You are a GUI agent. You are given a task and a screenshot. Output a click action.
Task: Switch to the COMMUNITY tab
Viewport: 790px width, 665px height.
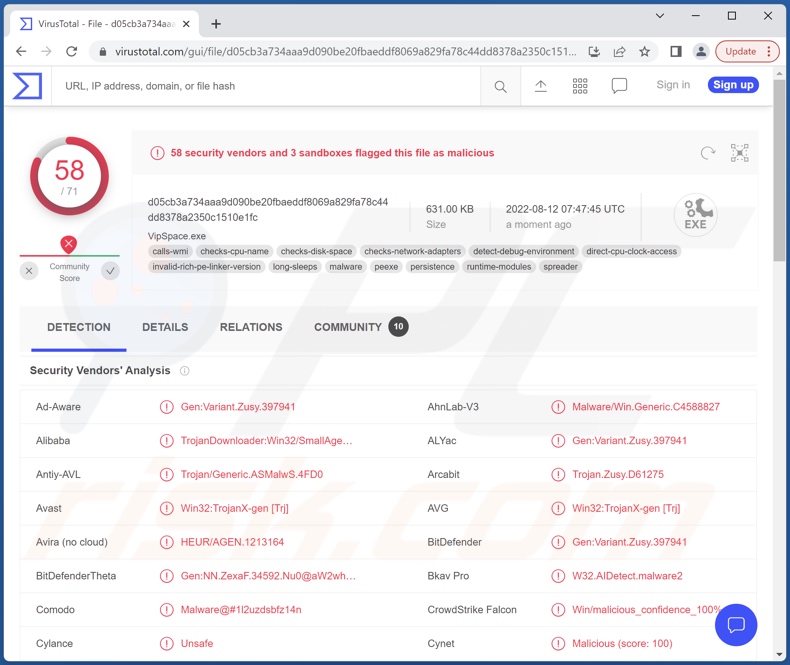(361, 327)
